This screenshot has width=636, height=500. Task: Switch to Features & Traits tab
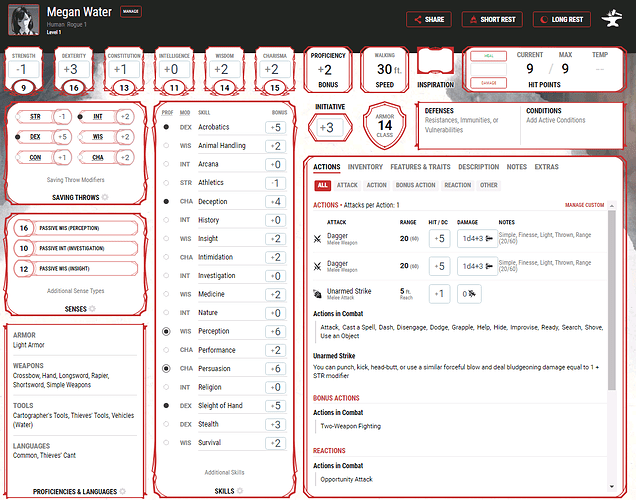pos(420,167)
